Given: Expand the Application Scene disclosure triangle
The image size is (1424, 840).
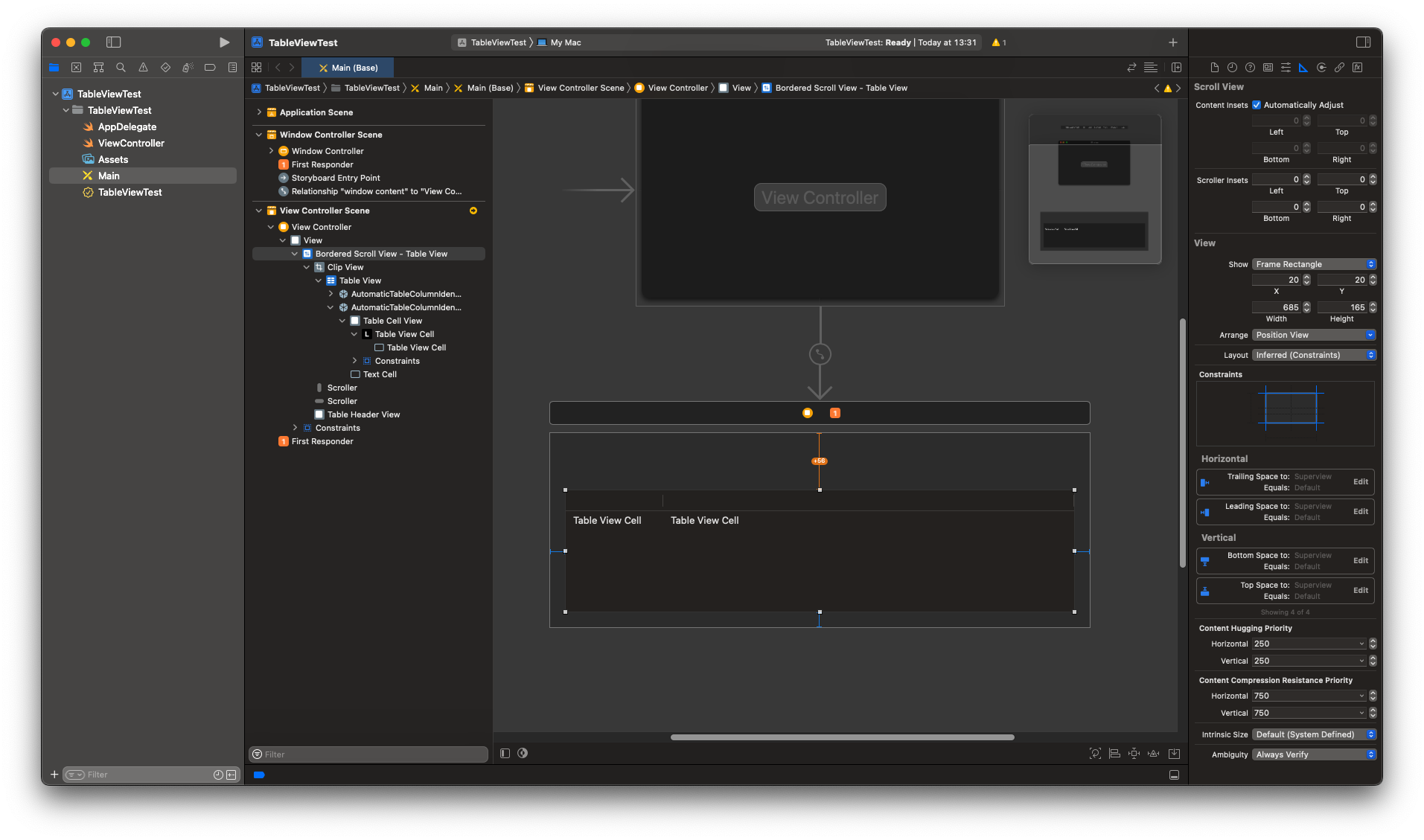Looking at the screenshot, I should pos(259,112).
